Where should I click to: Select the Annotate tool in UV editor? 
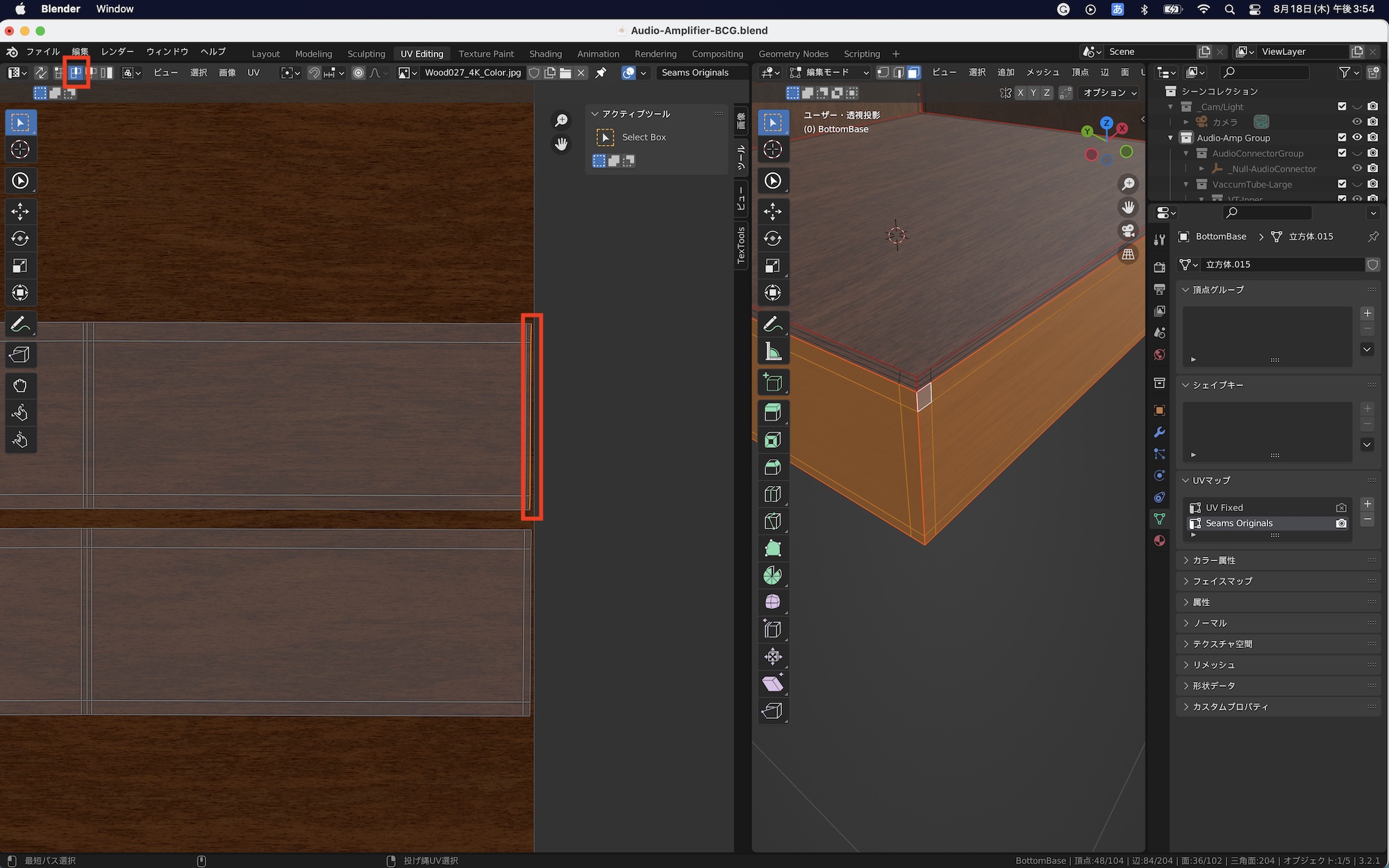pos(19,324)
